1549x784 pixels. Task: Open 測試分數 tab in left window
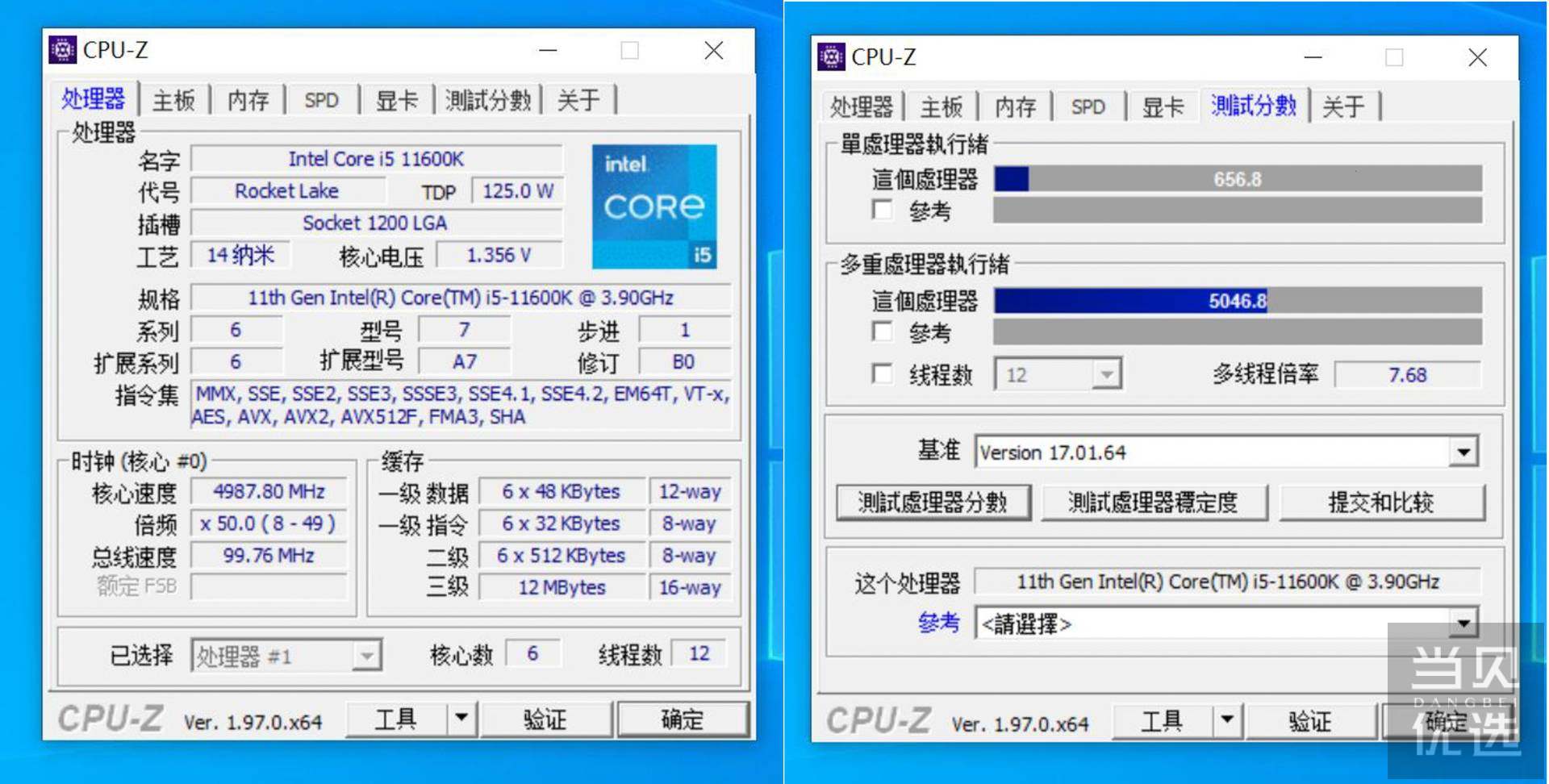[x=488, y=100]
